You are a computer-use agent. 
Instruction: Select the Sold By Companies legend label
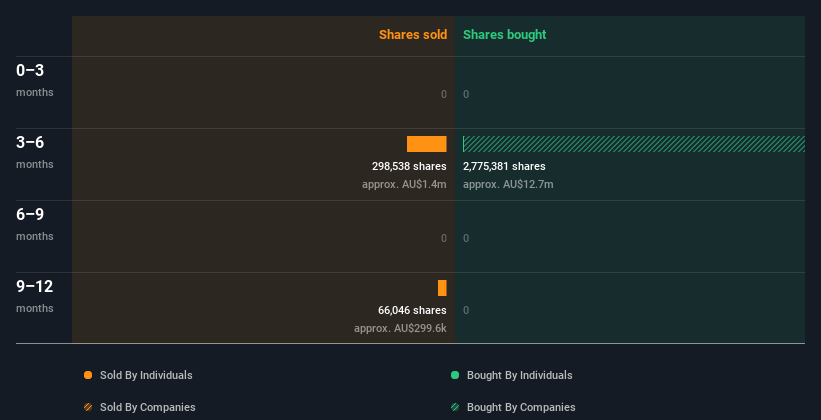click(x=148, y=407)
